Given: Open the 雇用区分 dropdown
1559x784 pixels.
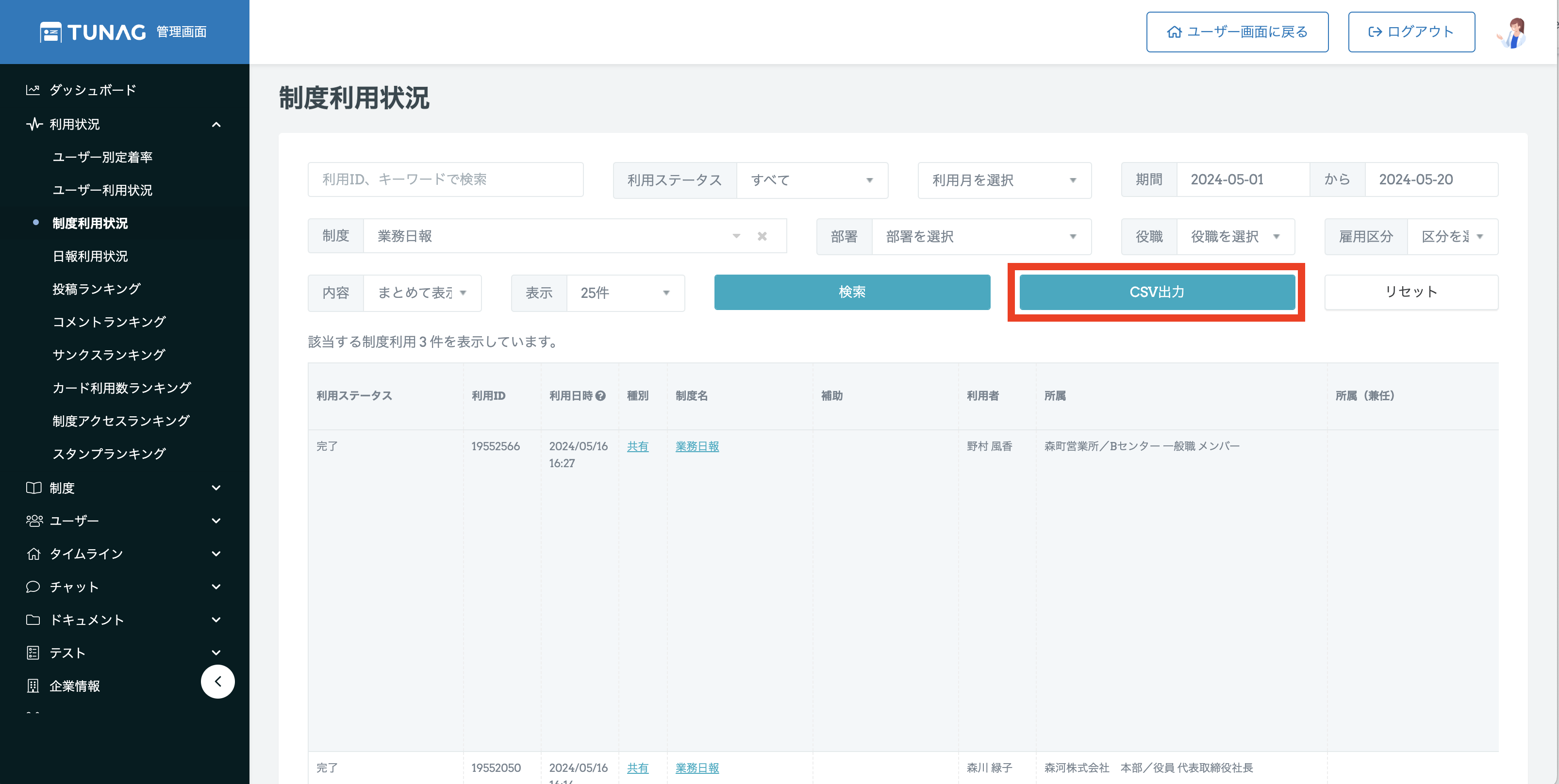Looking at the screenshot, I should (x=1453, y=237).
